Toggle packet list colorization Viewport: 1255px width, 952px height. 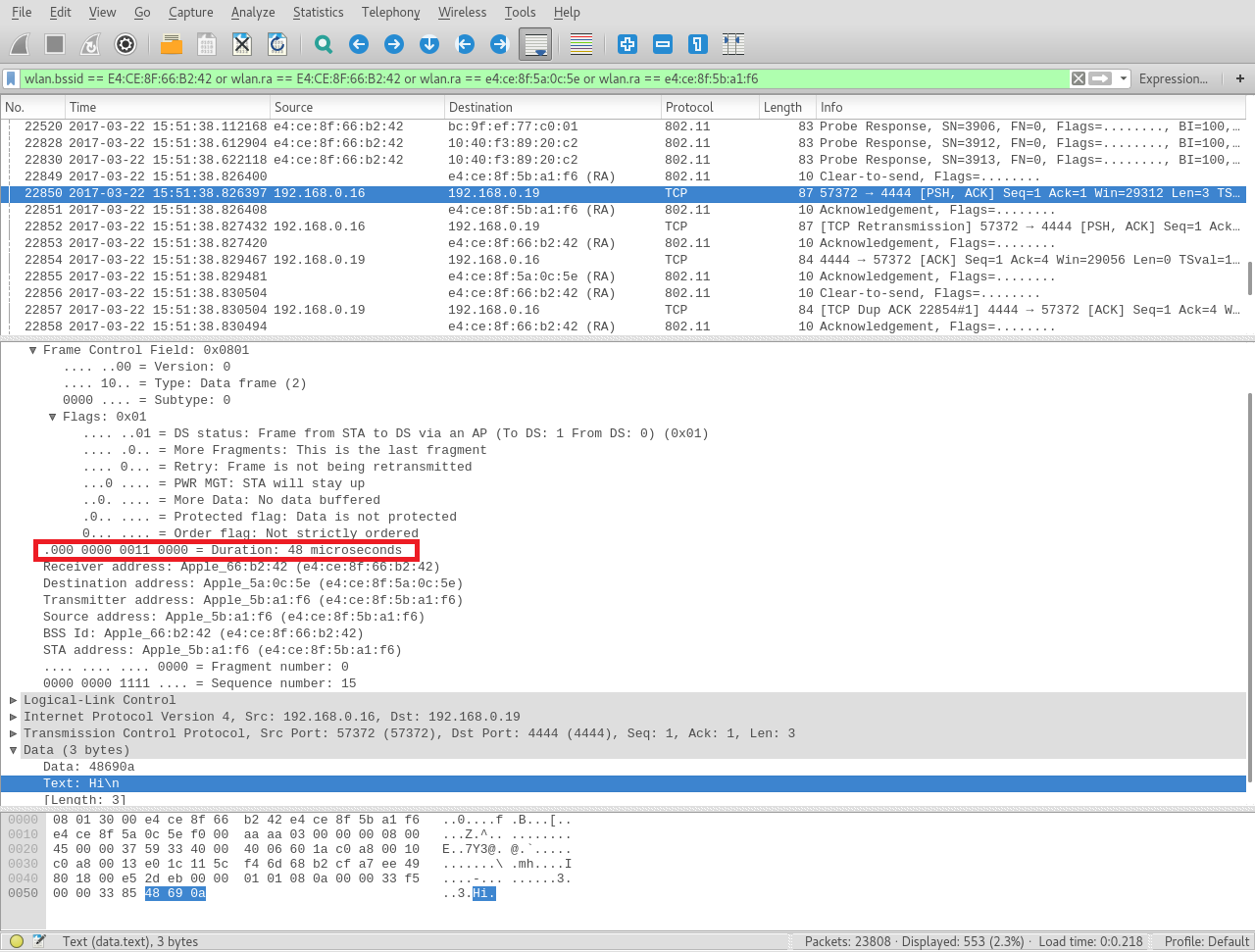(x=581, y=44)
